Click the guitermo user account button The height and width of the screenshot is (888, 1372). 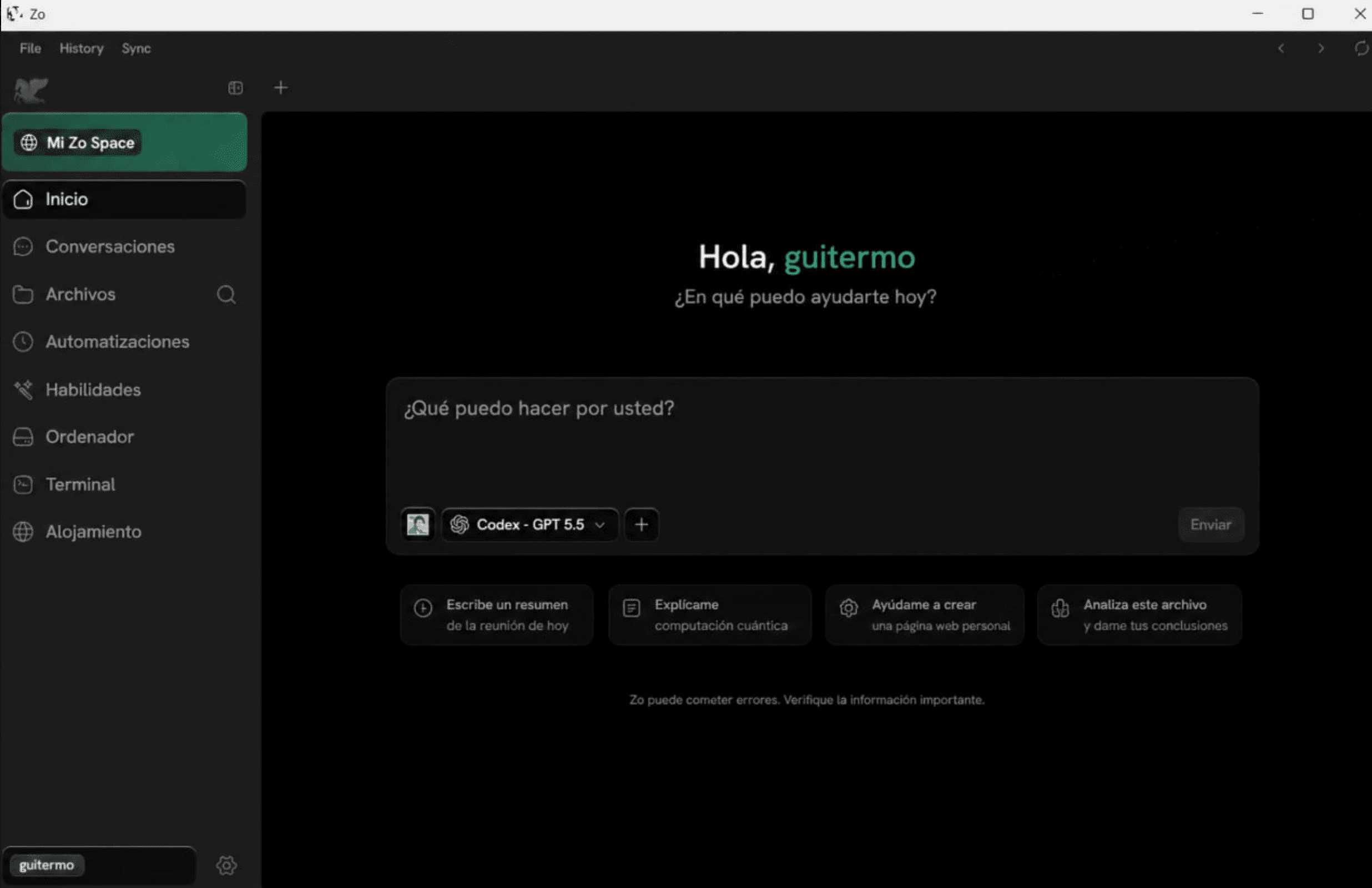pos(99,865)
